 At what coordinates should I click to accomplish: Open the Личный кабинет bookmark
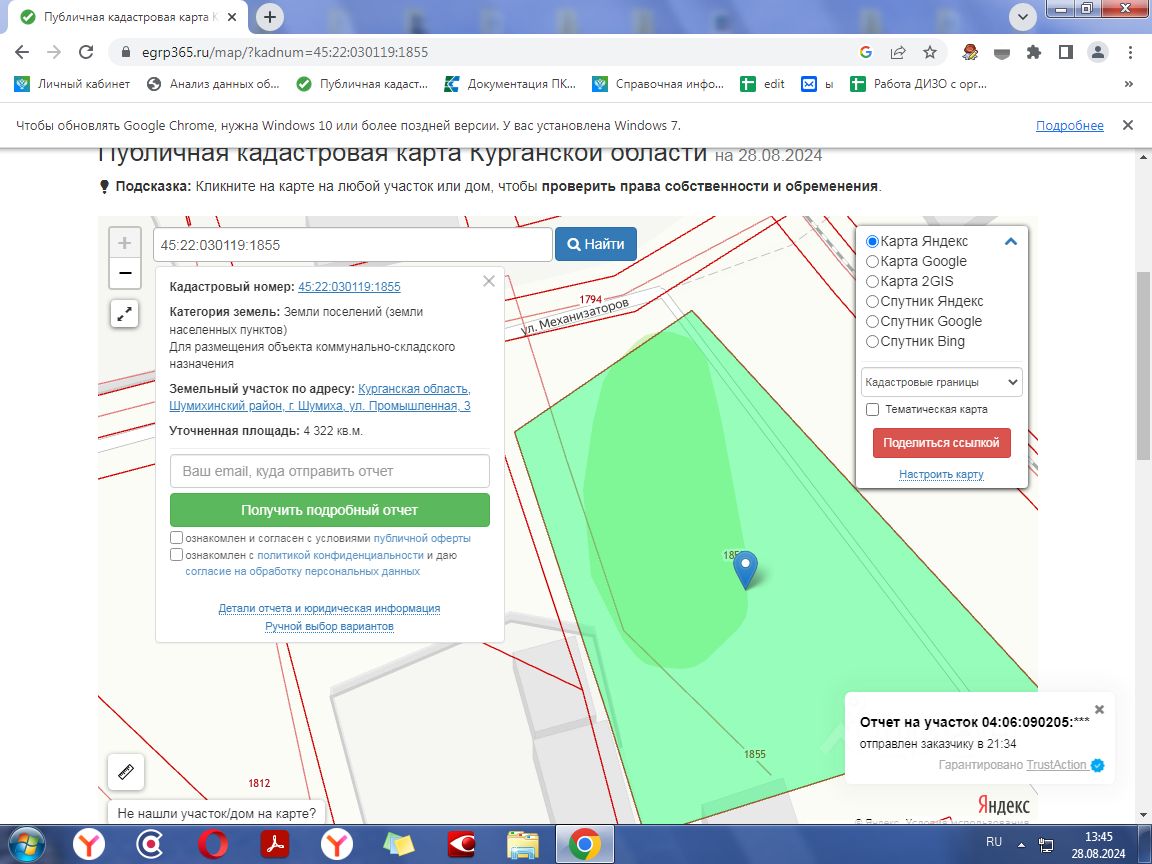[x=72, y=84]
